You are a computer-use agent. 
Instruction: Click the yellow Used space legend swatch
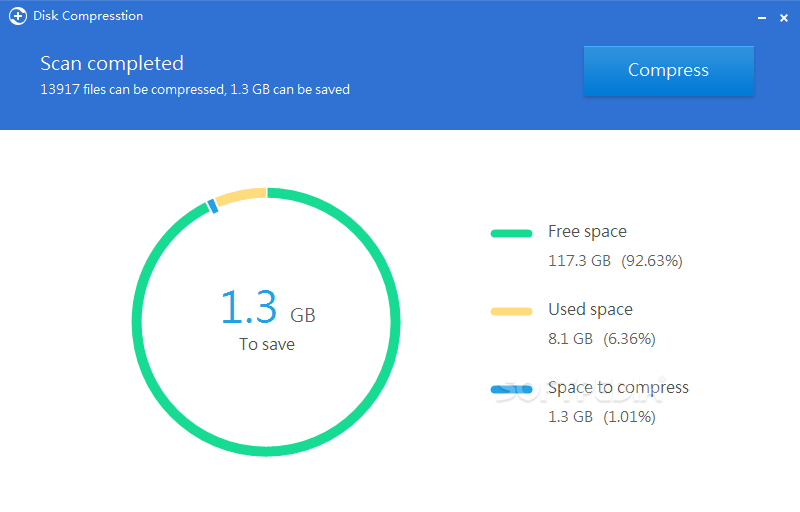tap(511, 312)
